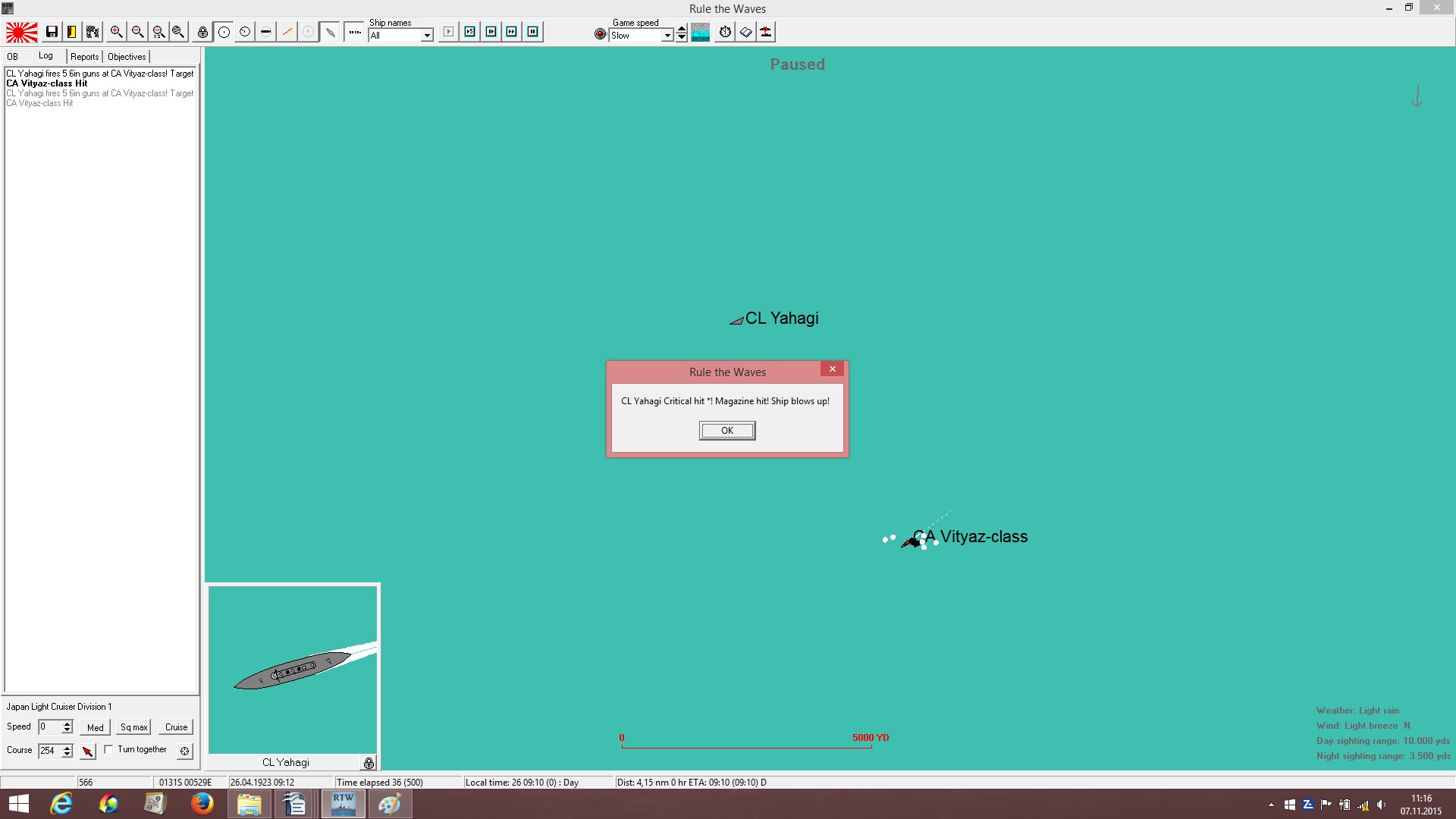Click the Speed value input field
Viewport: 1456px width, 819px height.
pyautogui.click(x=50, y=726)
